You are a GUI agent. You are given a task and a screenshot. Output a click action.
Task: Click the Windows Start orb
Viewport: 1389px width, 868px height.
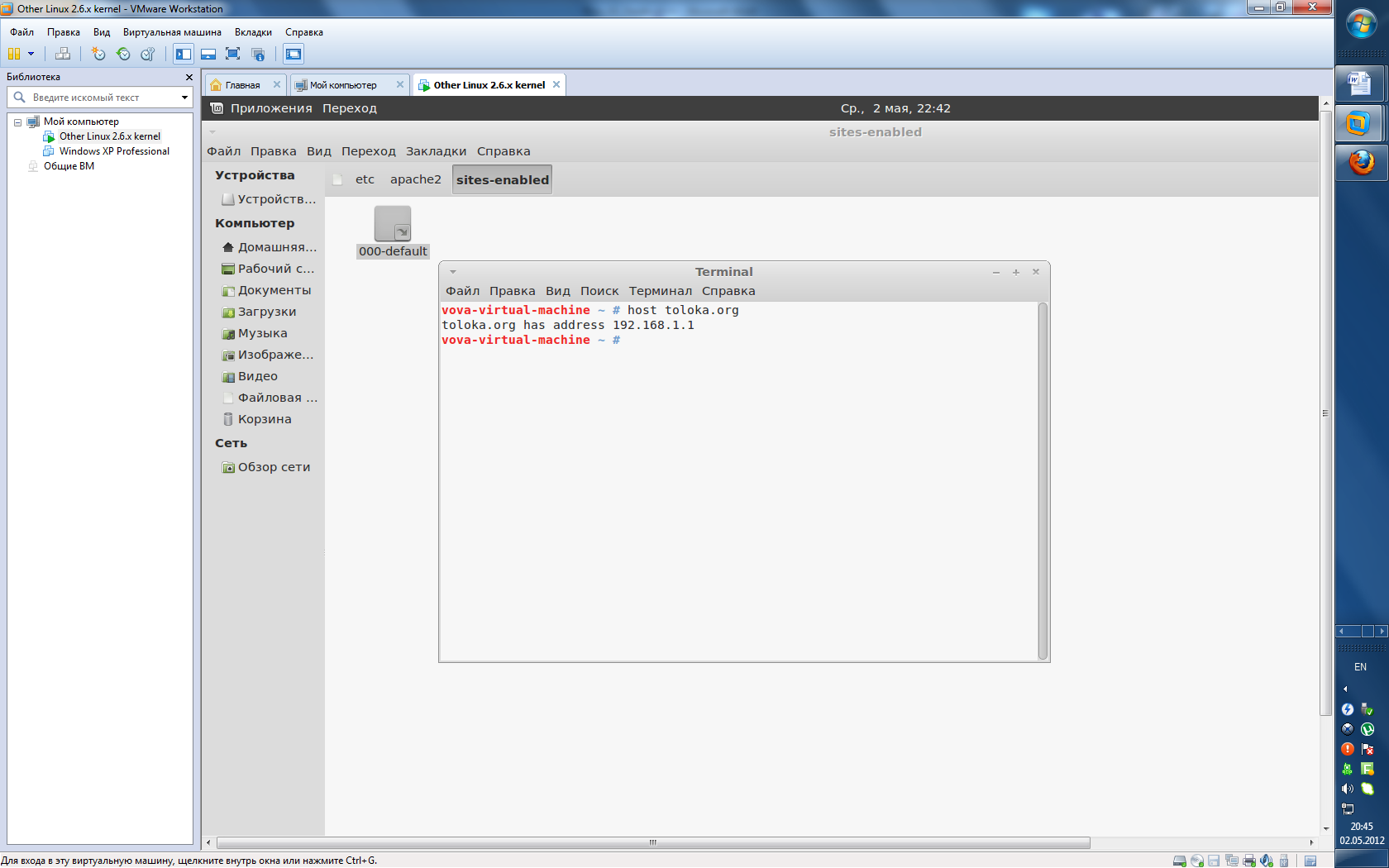coord(1361,23)
